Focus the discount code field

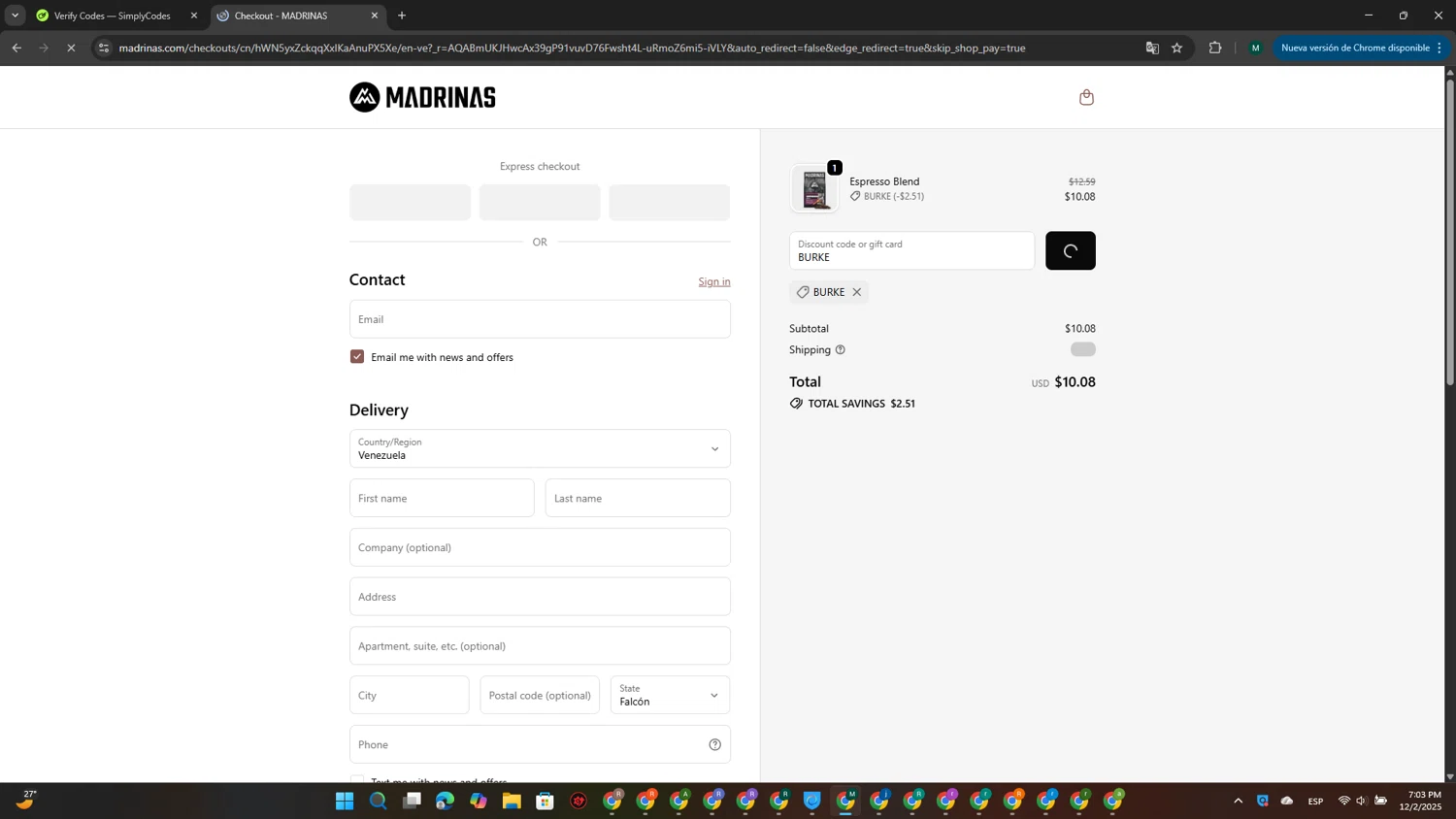click(x=911, y=250)
